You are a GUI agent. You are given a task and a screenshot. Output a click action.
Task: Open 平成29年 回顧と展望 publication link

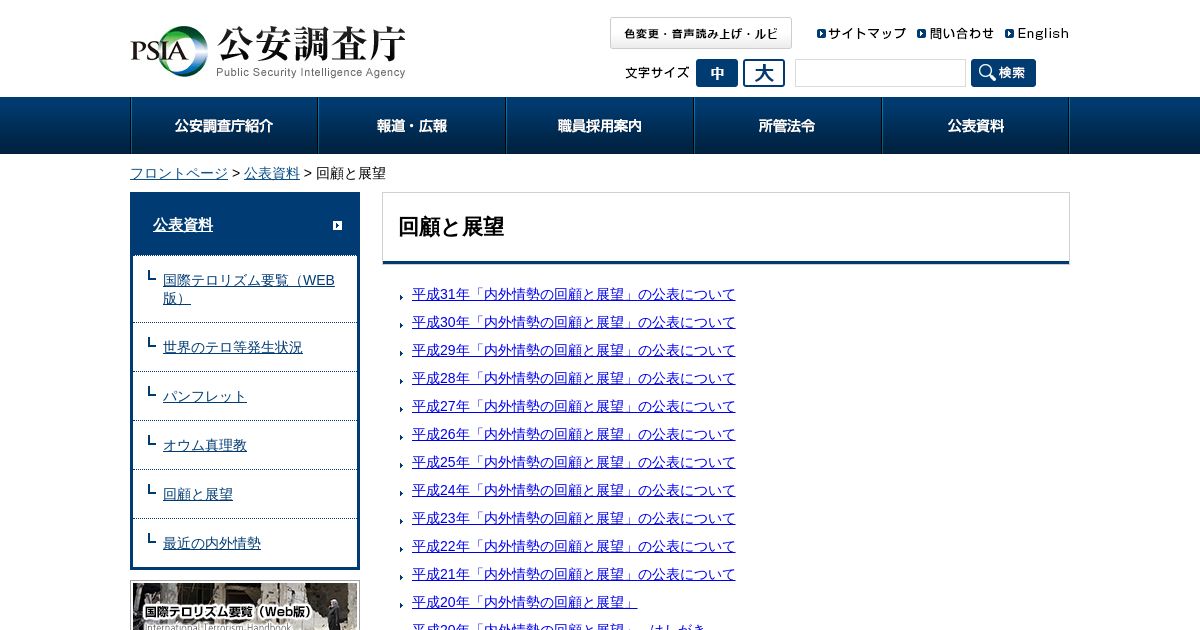(574, 350)
